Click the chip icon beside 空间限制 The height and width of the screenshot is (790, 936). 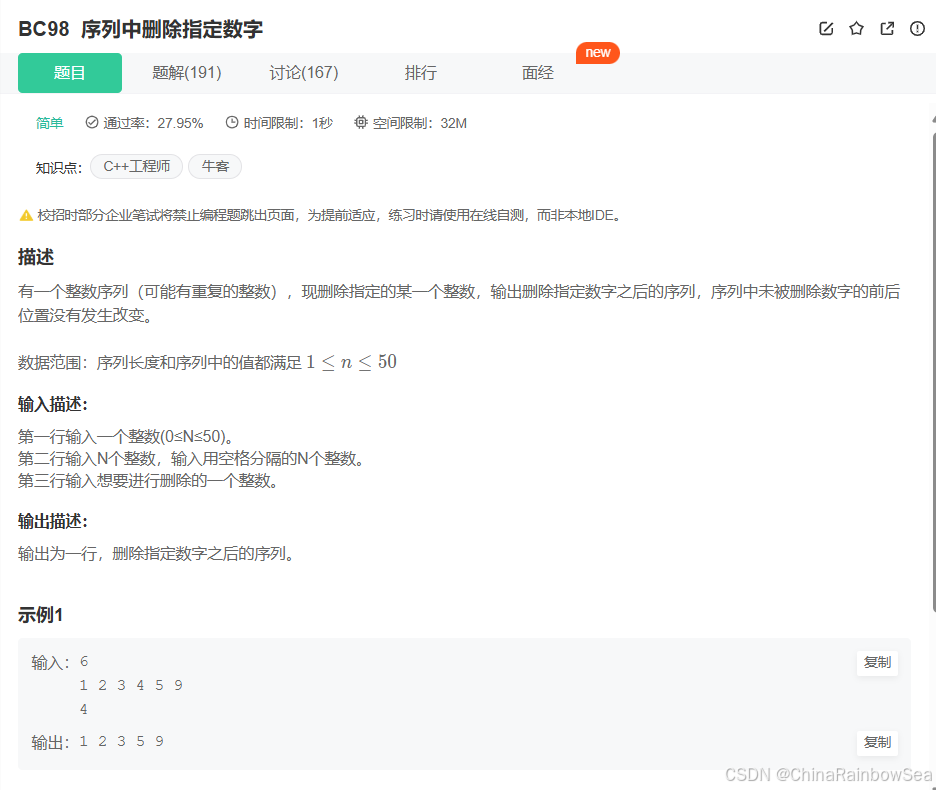pos(361,123)
